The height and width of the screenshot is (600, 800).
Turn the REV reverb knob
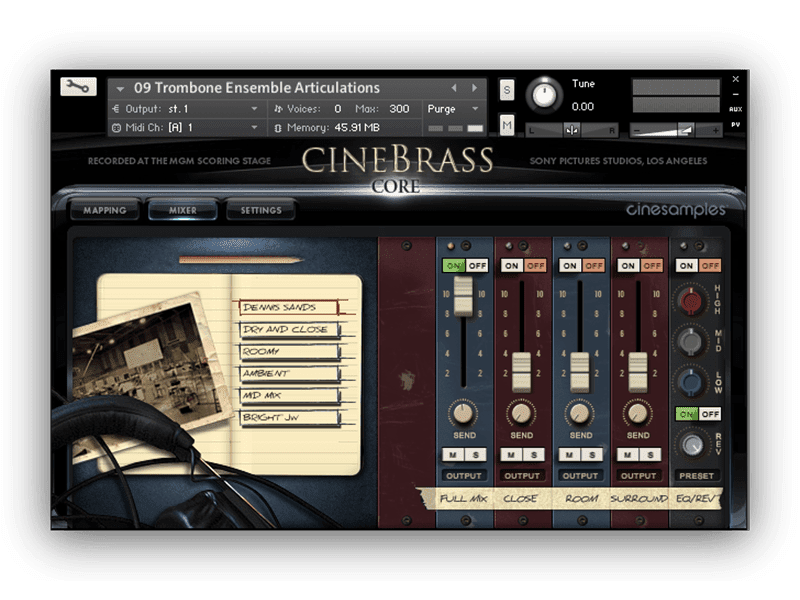click(691, 445)
